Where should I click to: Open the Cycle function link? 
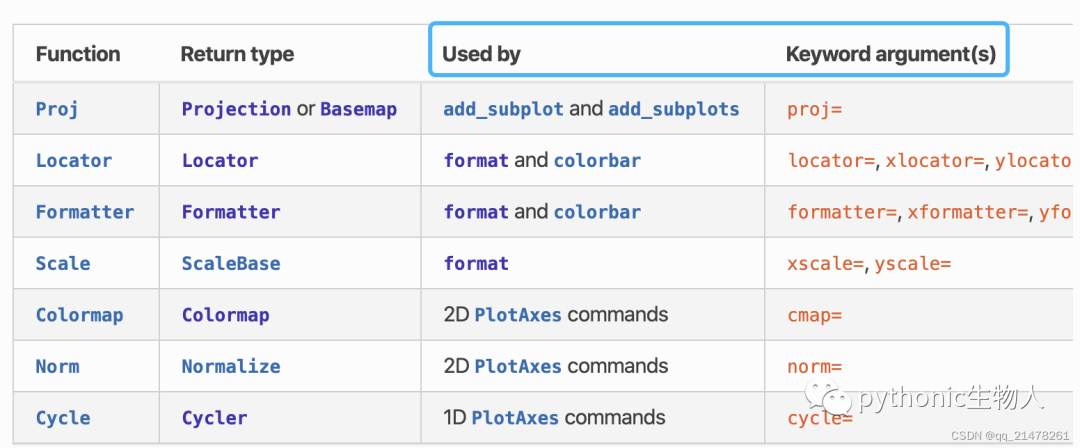coord(63,418)
